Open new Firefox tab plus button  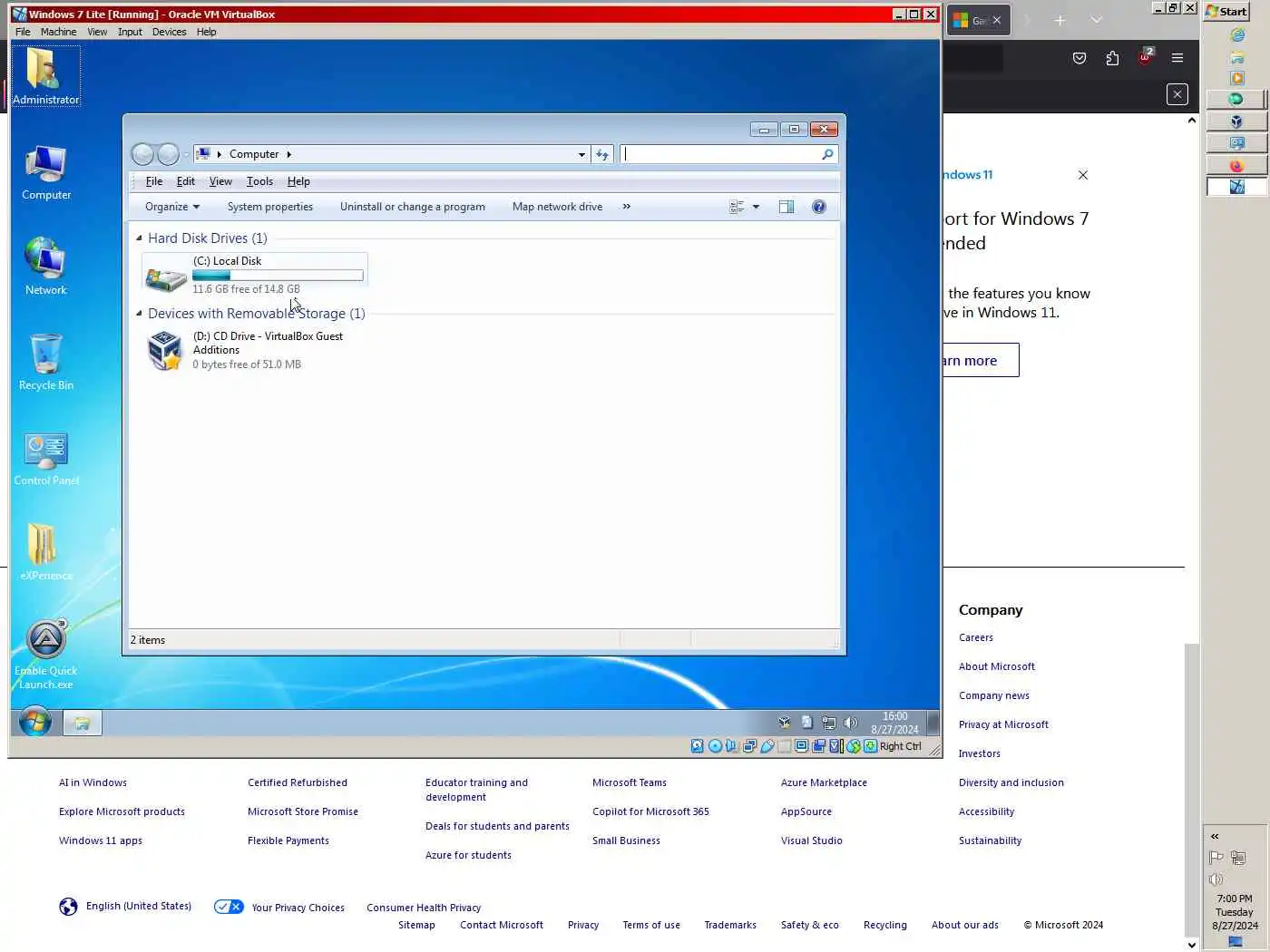(1060, 20)
